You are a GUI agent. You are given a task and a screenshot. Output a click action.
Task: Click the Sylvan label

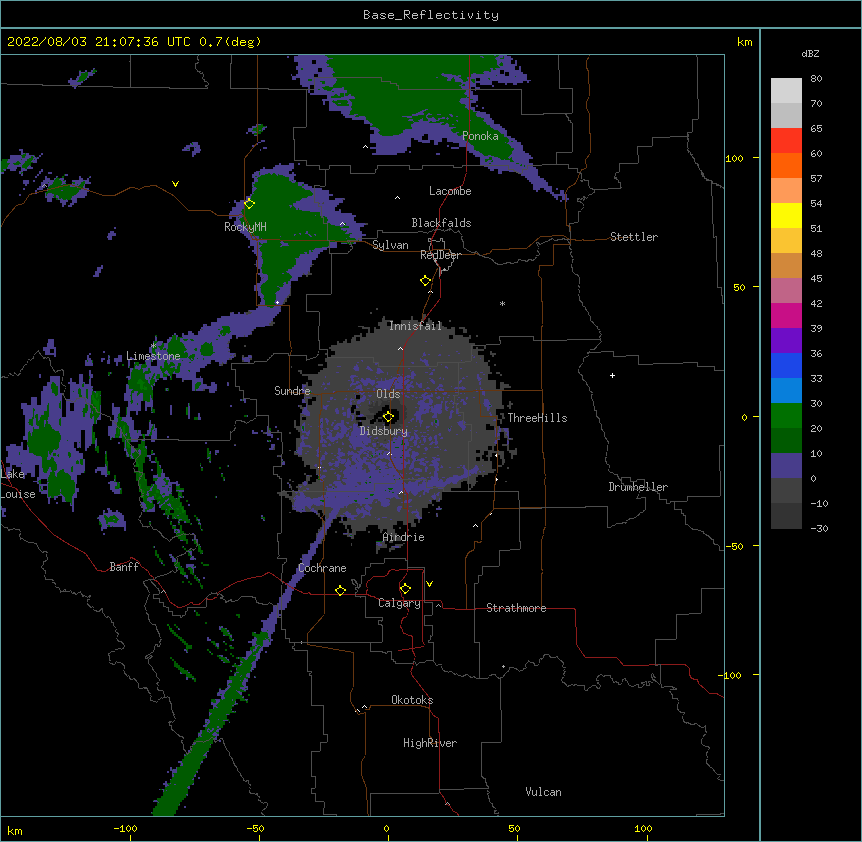click(x=390, y=245)
